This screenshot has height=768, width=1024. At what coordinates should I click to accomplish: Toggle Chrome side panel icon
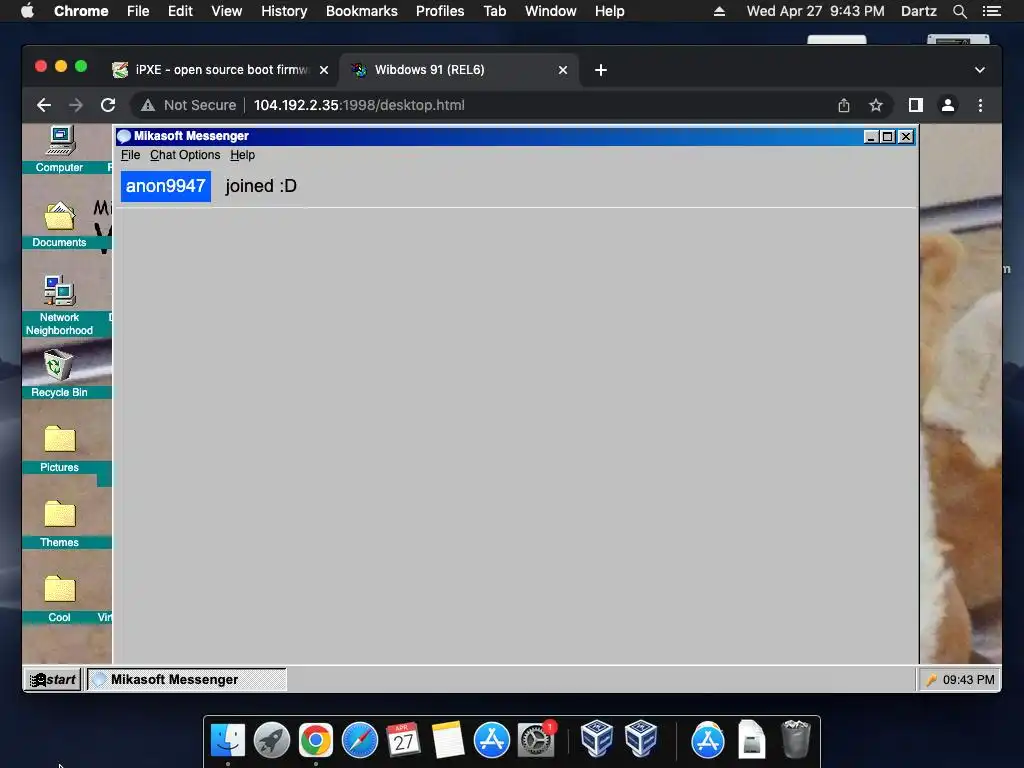916,105
